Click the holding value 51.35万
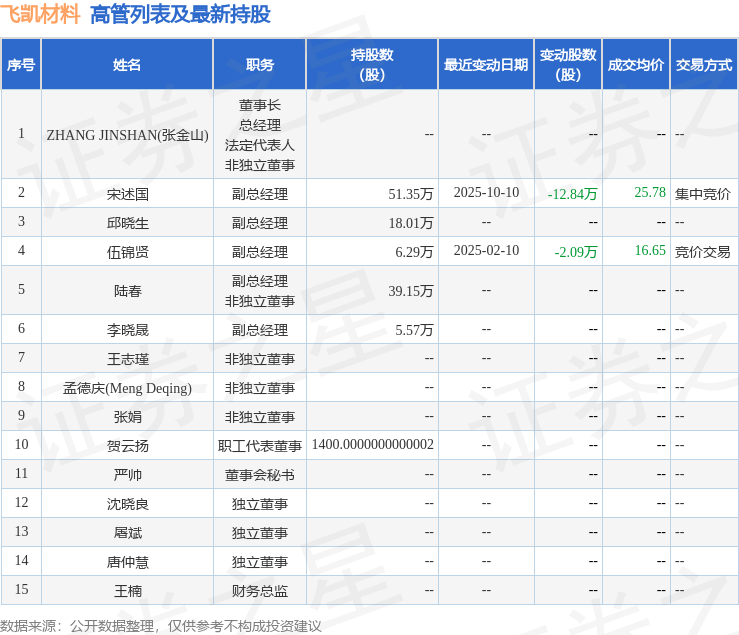The image size is (739, 635). (x=411, y=194)
